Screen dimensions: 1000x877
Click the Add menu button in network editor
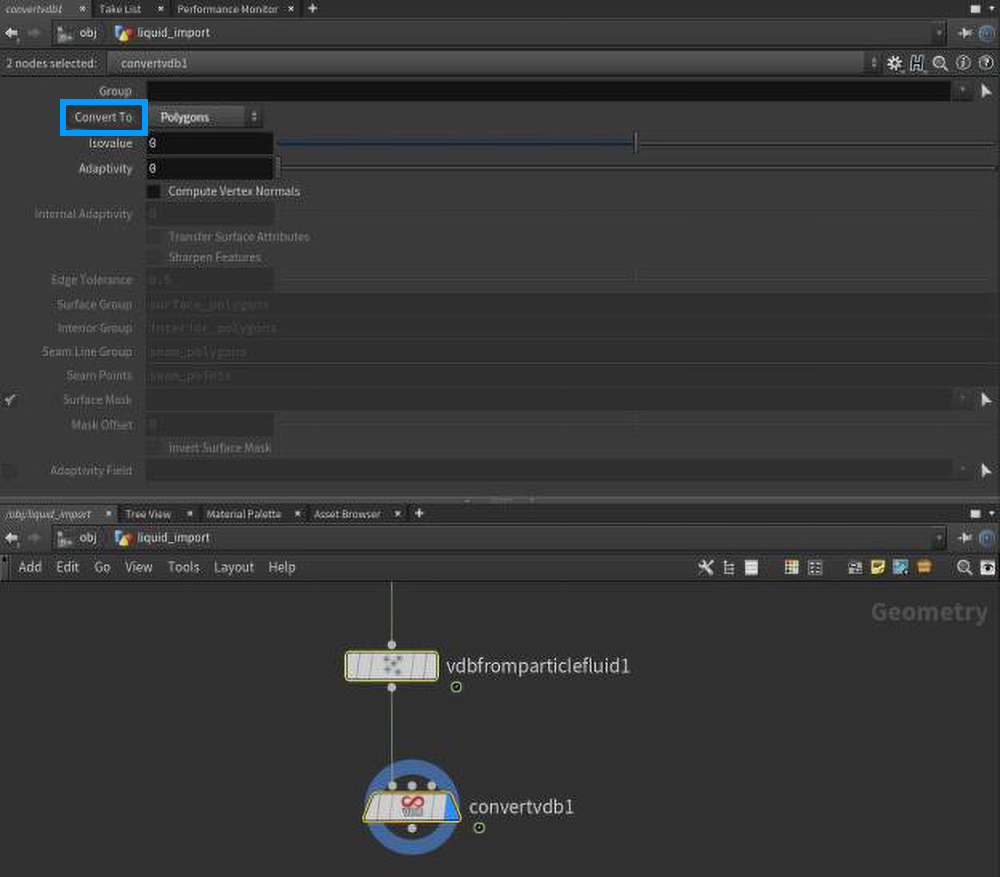30,567
